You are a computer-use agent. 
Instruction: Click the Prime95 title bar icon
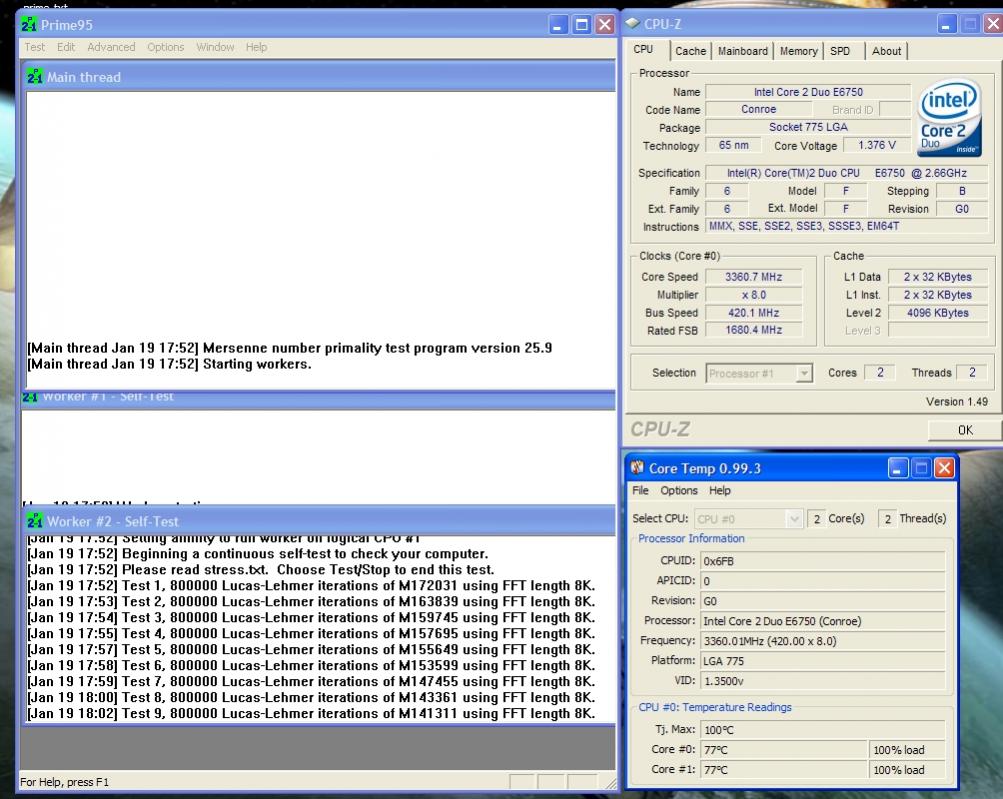coord(29,24)
